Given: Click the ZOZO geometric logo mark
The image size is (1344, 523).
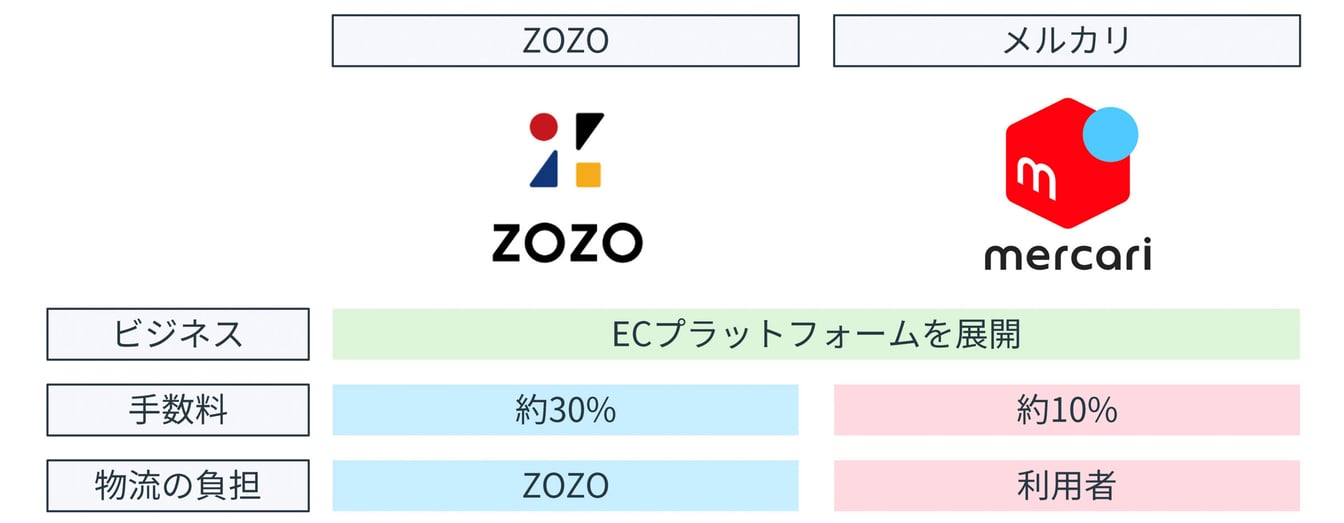Looking at the screenshot, I should pyautogui.click(x=566, y=150).
